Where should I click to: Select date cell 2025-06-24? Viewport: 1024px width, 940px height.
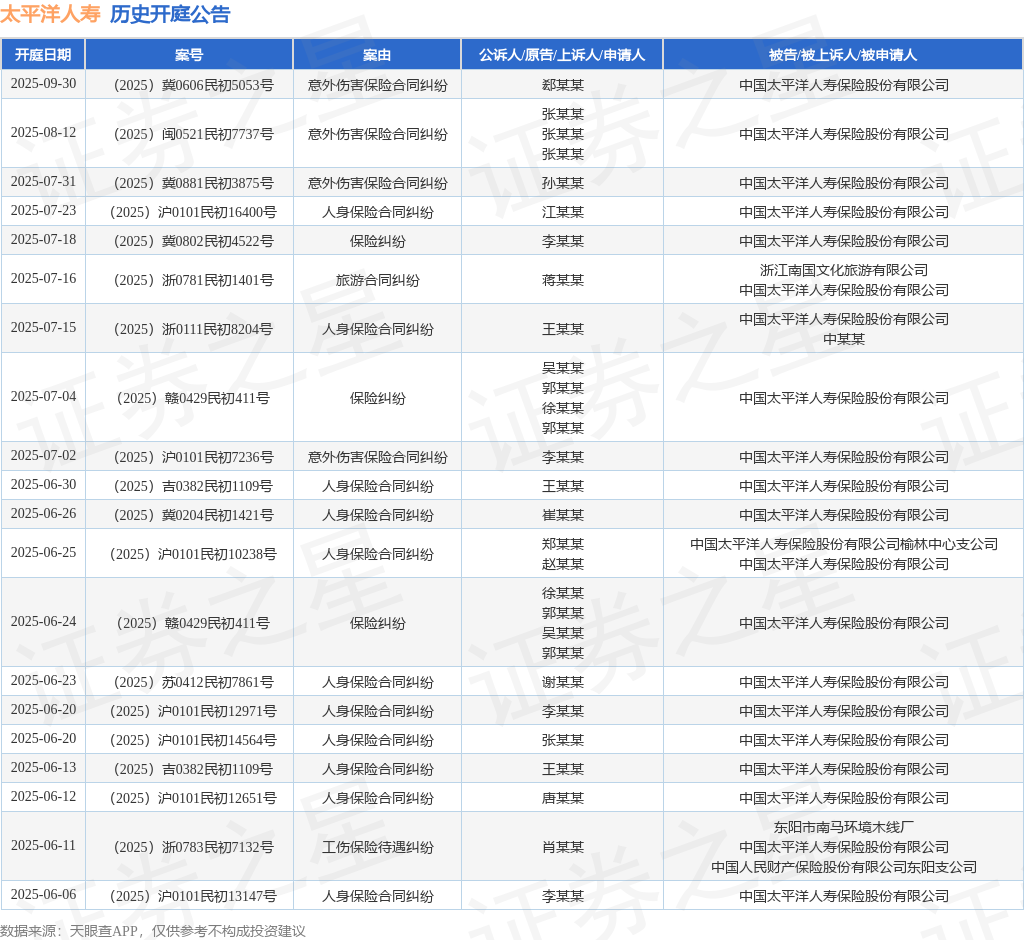(x=43, y=622)
